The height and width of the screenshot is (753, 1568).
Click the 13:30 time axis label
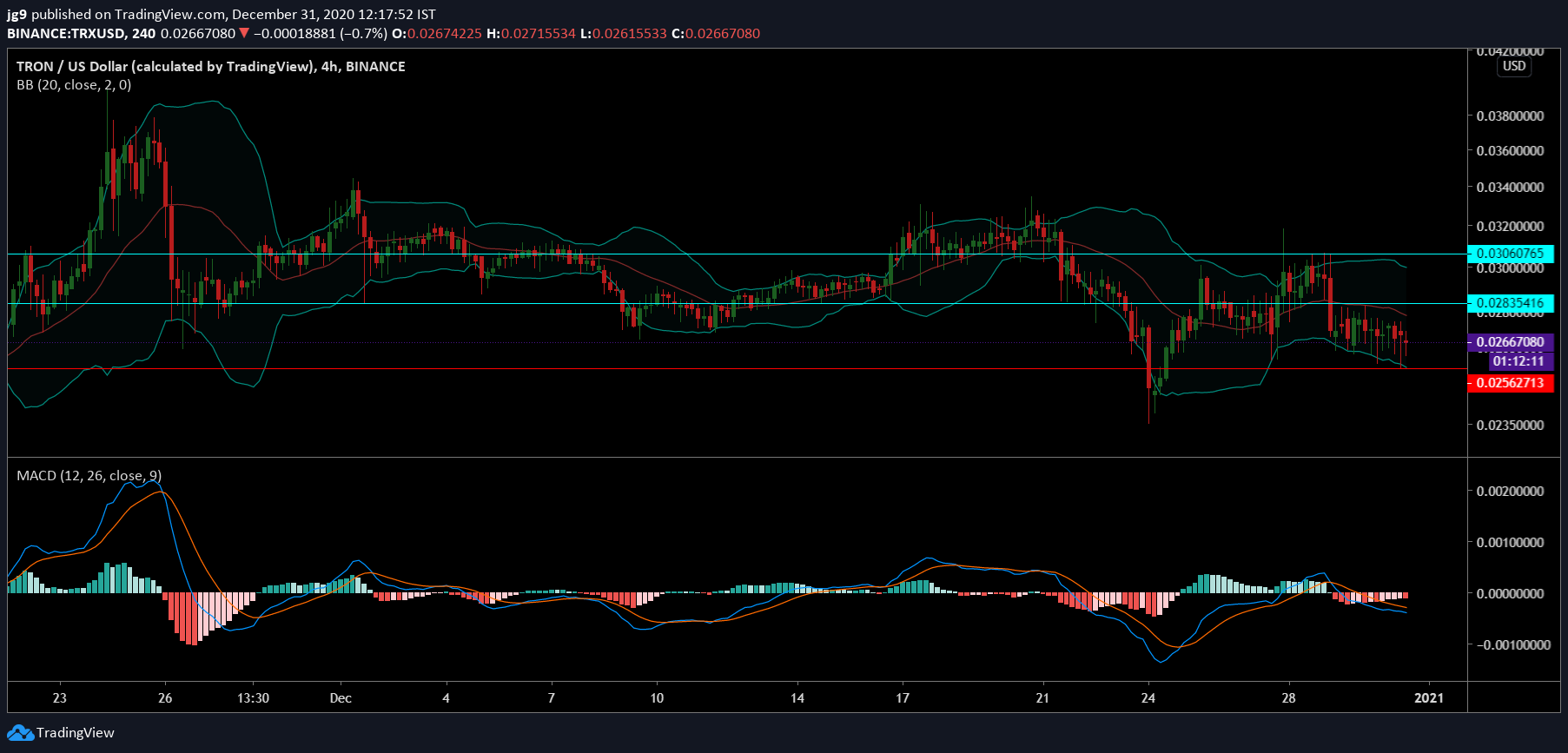point(253,698)
